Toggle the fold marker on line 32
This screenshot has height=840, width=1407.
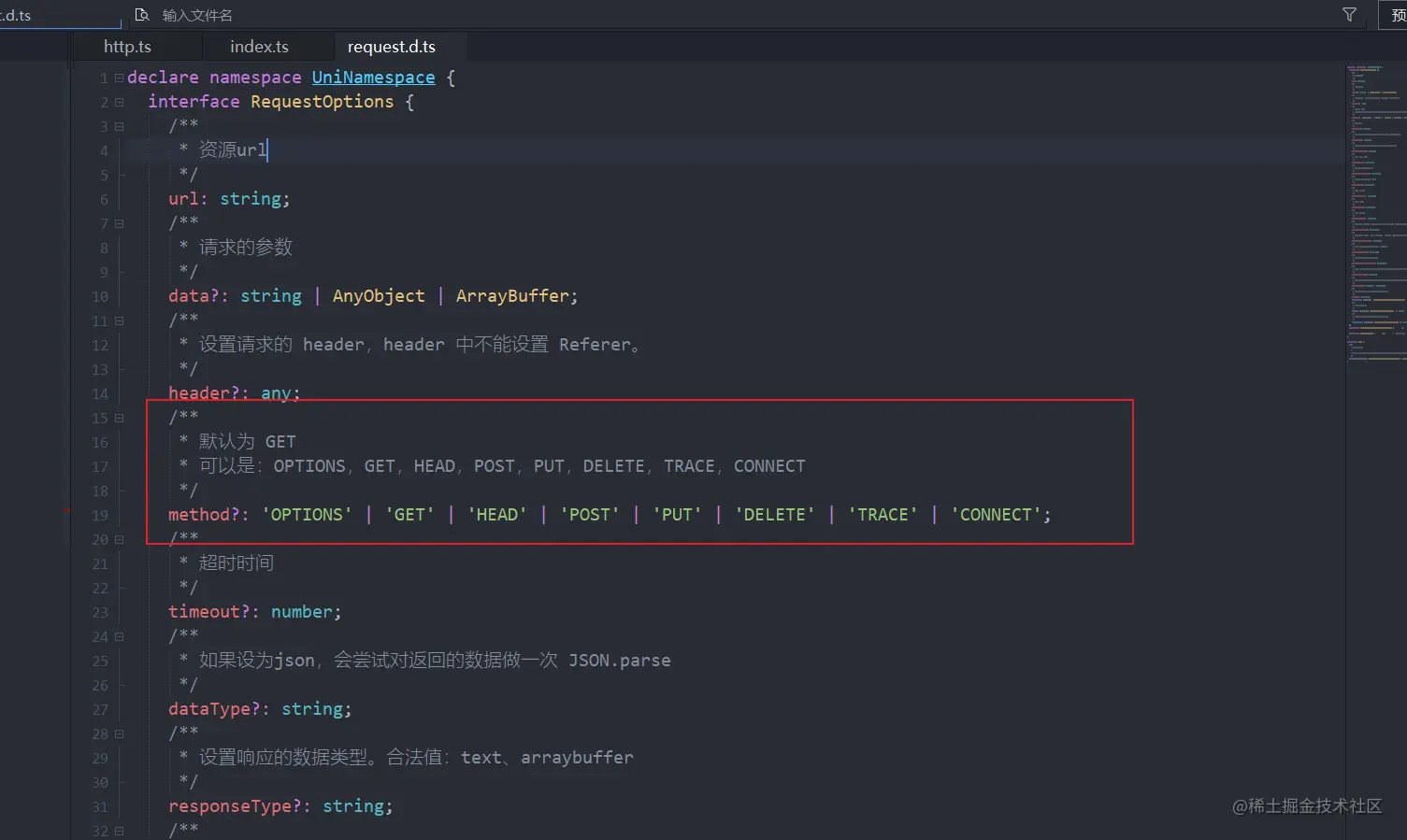pos(119,831)
